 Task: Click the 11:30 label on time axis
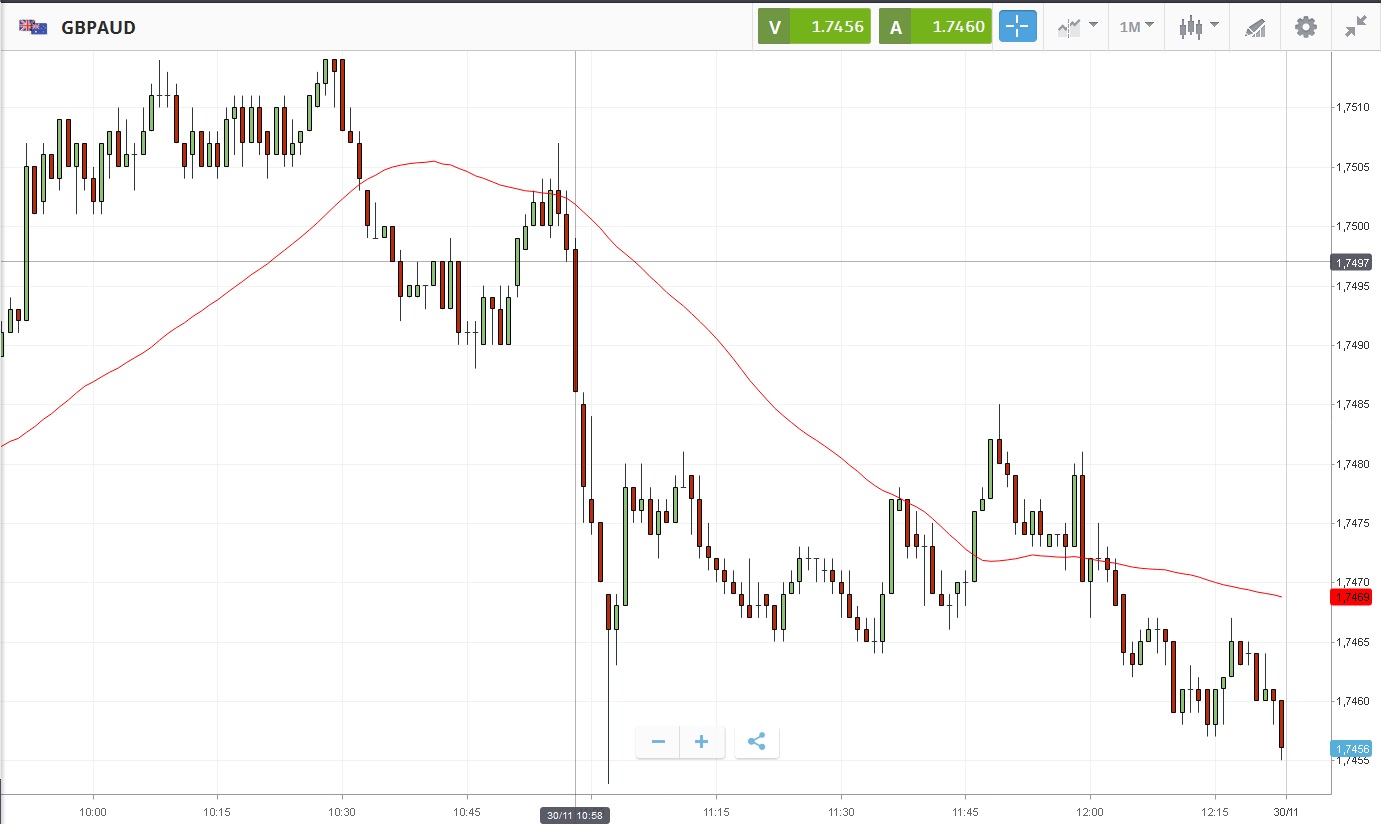point(841,811)
